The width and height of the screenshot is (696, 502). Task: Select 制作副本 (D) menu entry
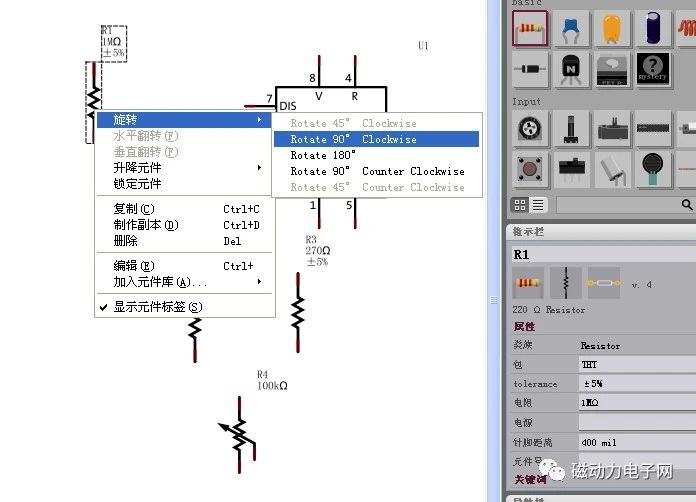(185, 225)
